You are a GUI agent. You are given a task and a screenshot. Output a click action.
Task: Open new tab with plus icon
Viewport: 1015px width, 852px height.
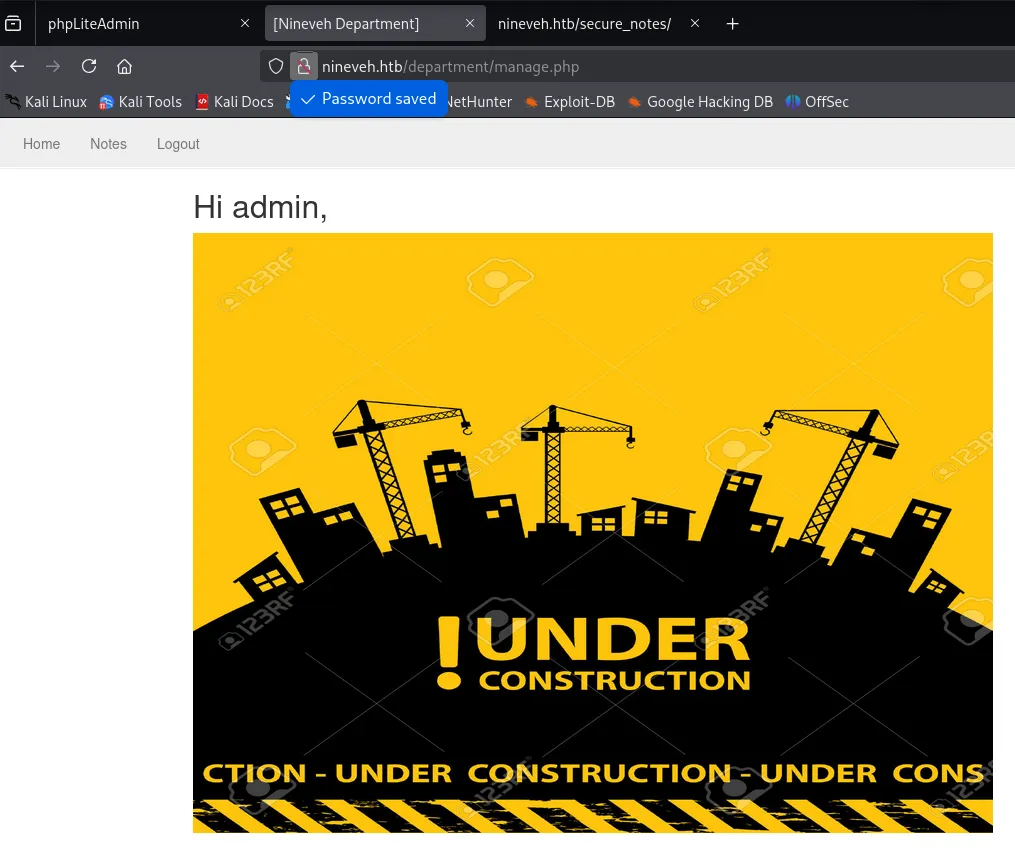[732, 24]
